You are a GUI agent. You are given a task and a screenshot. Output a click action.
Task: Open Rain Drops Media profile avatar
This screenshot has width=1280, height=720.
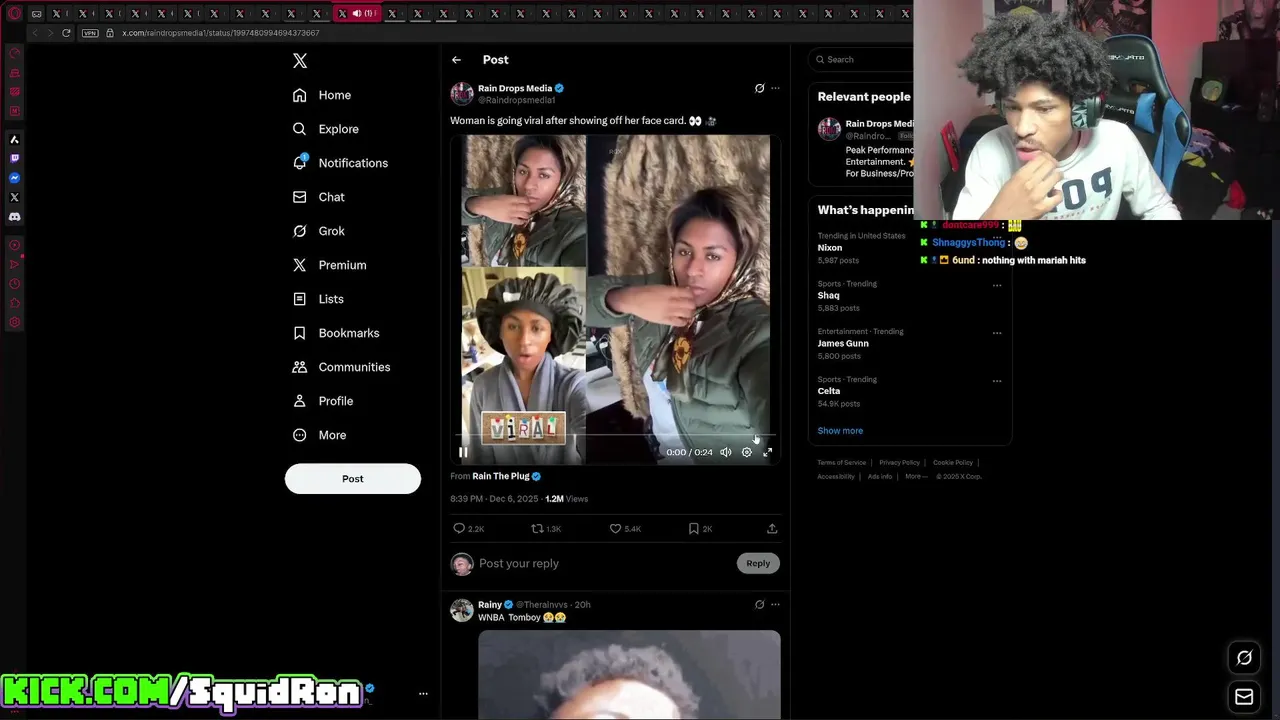coord(462,94)
